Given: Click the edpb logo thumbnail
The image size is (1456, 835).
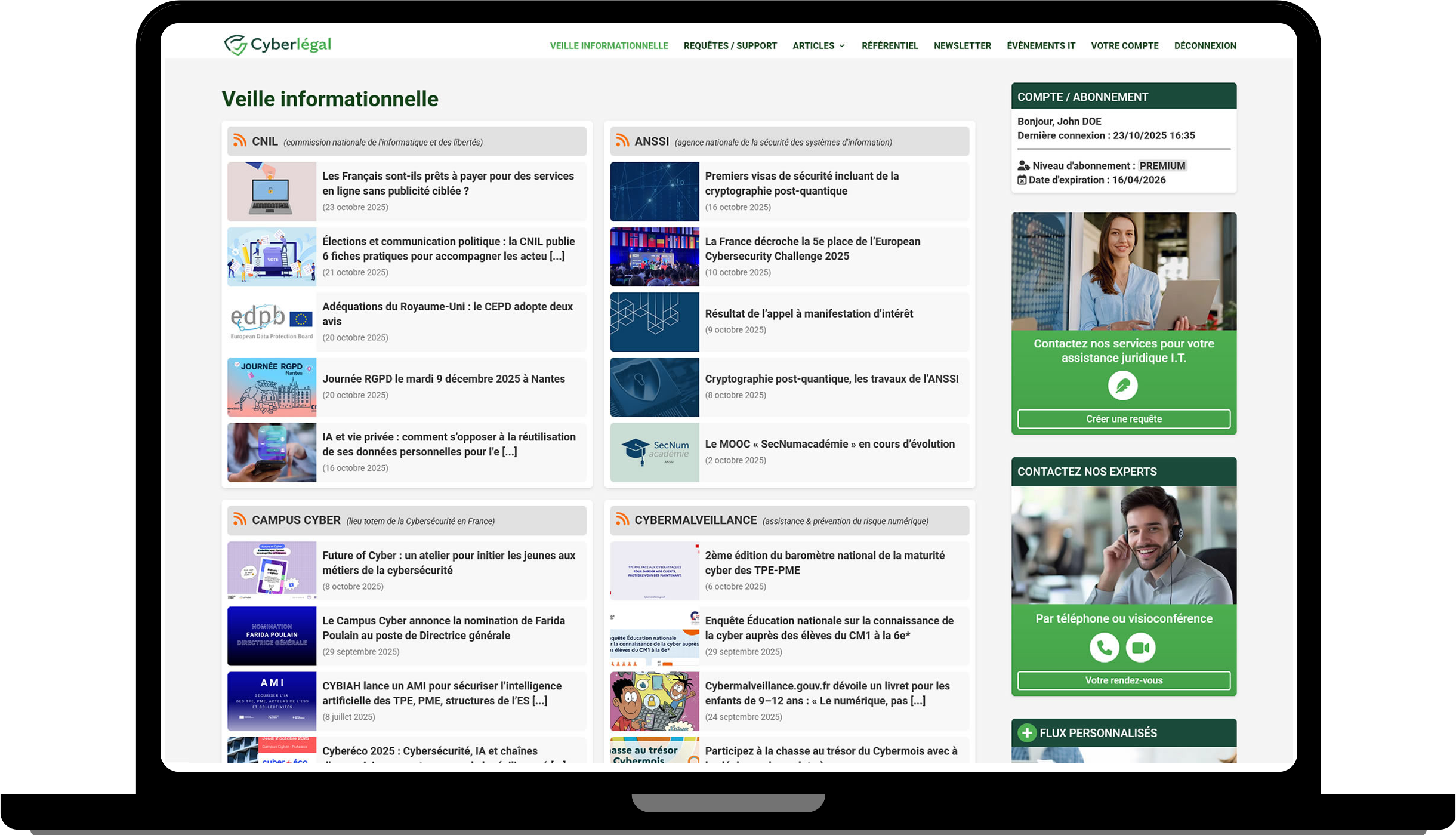Looking at the screenshot, I should [x=272, y=322].
